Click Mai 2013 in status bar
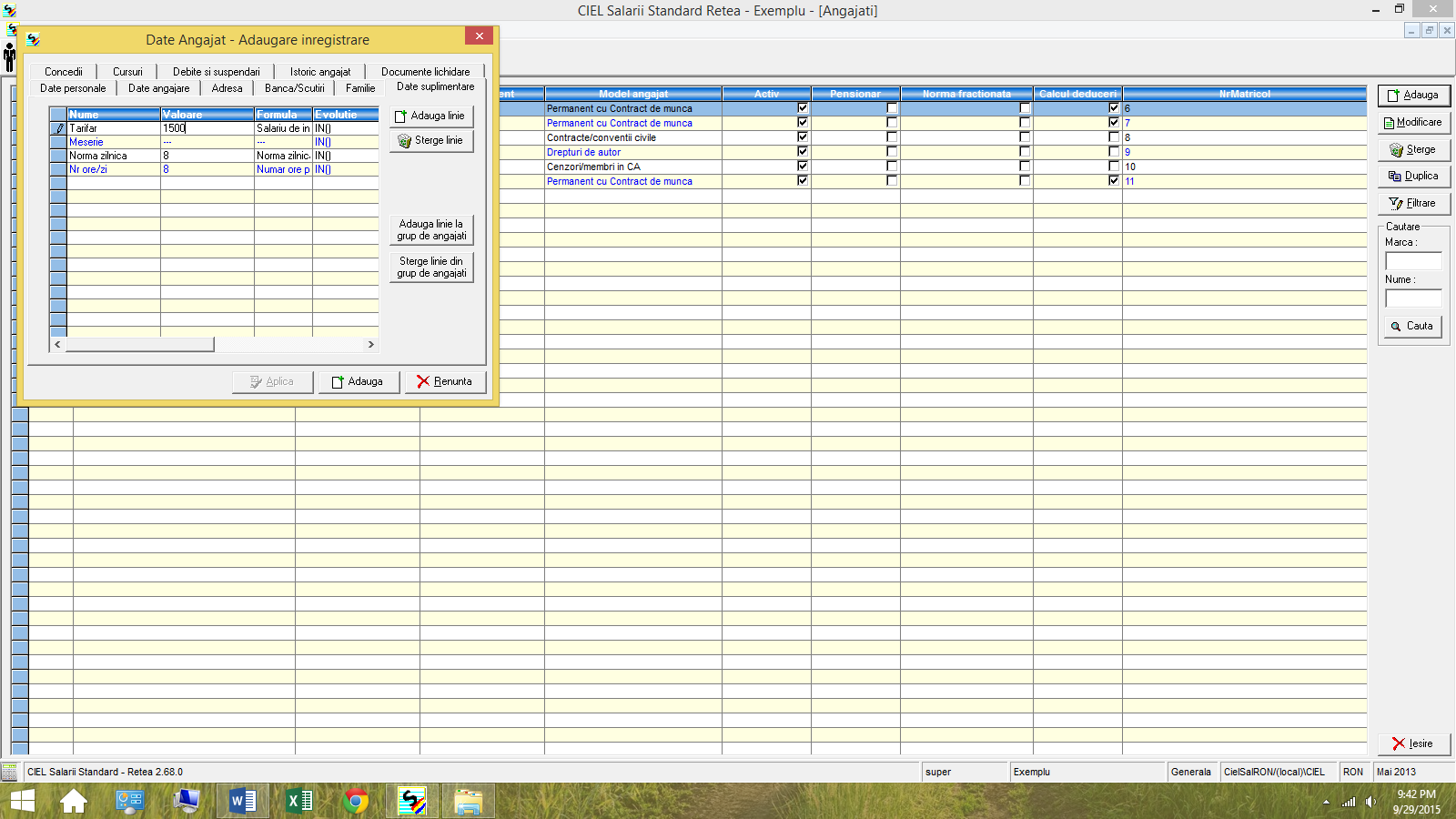The height and width of the screenshot is (819, 1456). pyautogui.click(x=1397, y=772)
